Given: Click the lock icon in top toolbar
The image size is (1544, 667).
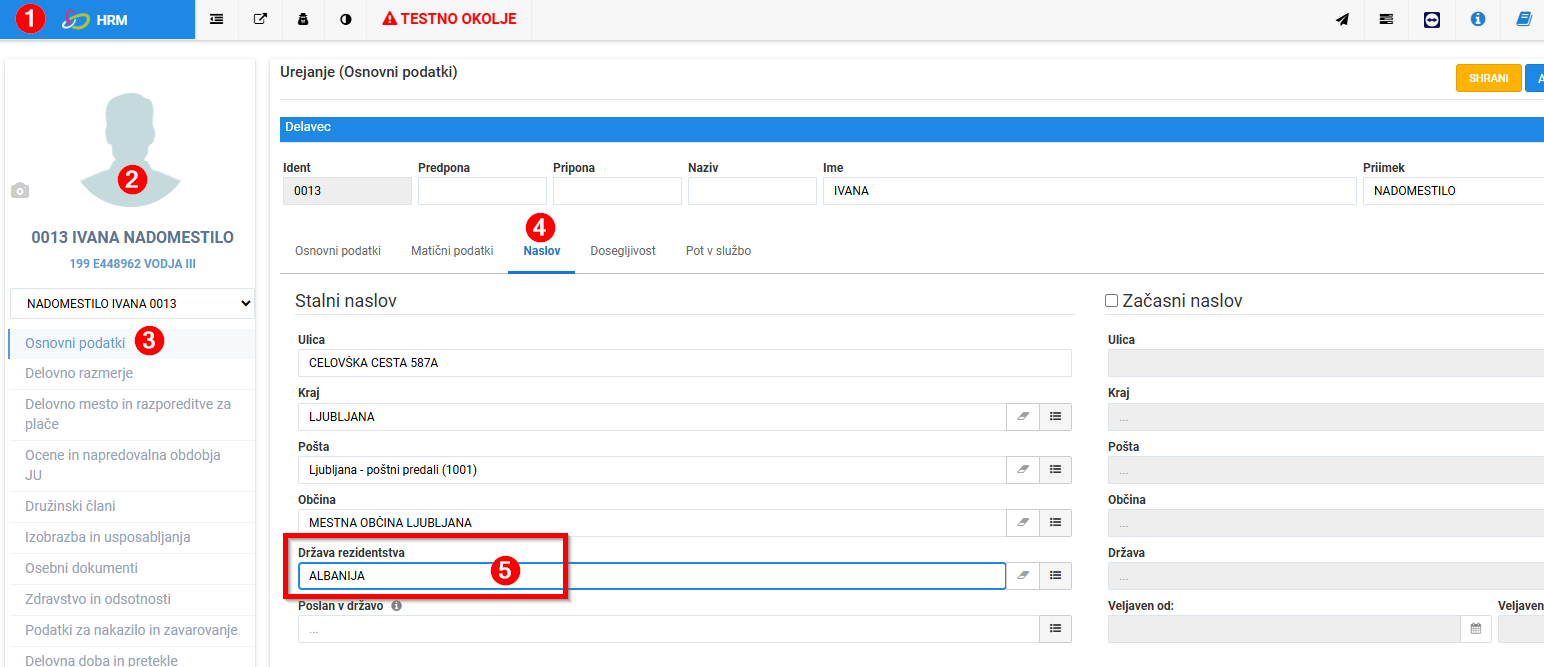Looking at the screenshot, I should [303, 19].
